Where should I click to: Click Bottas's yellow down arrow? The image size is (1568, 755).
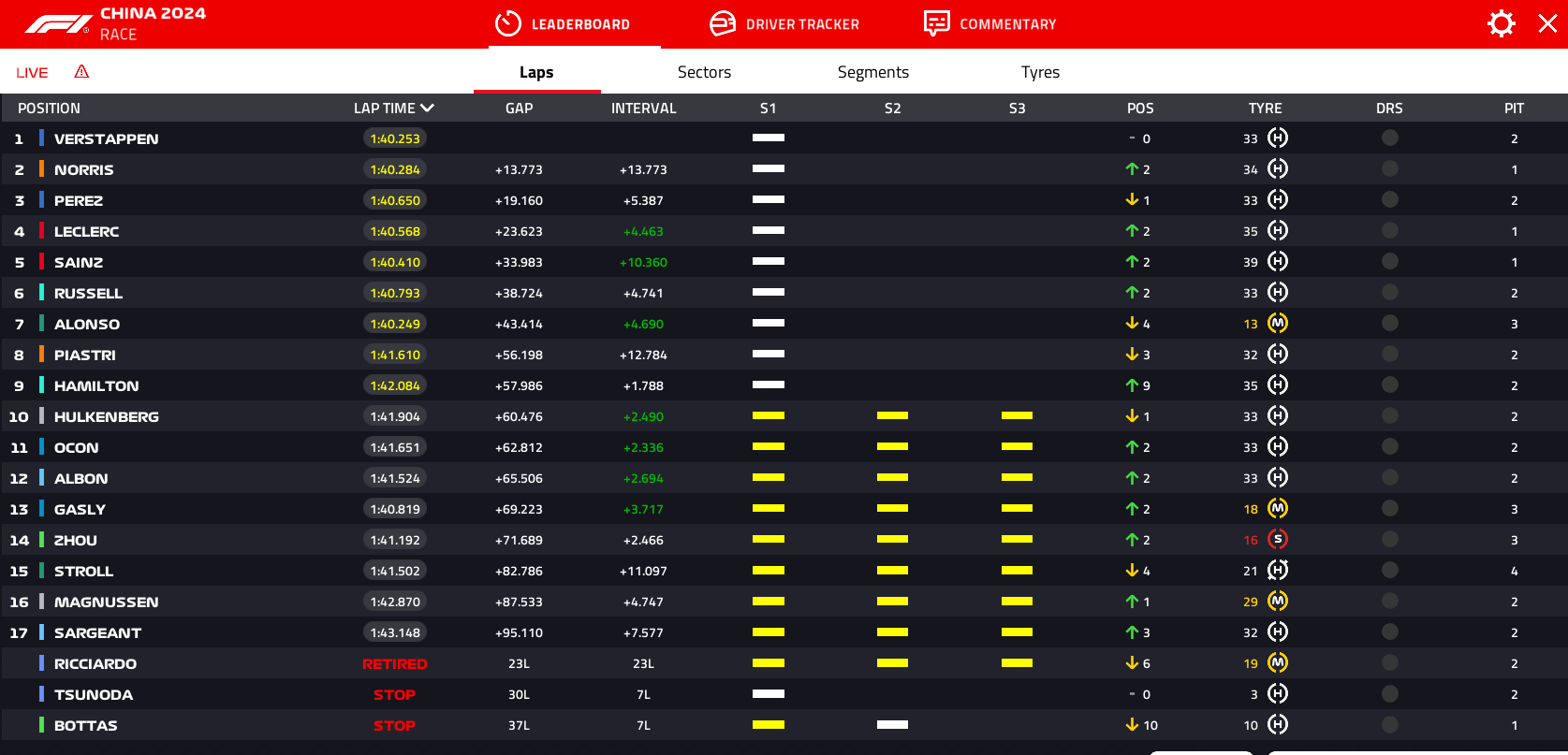[x=1132, y=725]
